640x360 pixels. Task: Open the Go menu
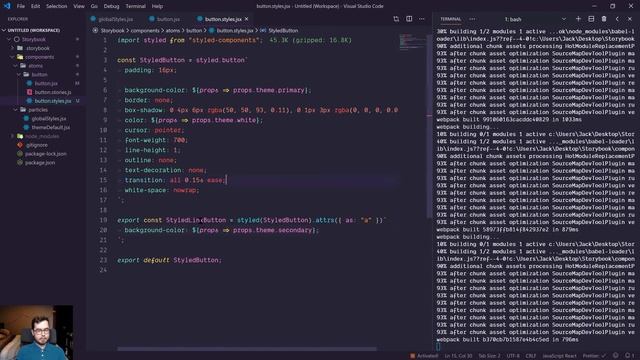pos(94,6)
